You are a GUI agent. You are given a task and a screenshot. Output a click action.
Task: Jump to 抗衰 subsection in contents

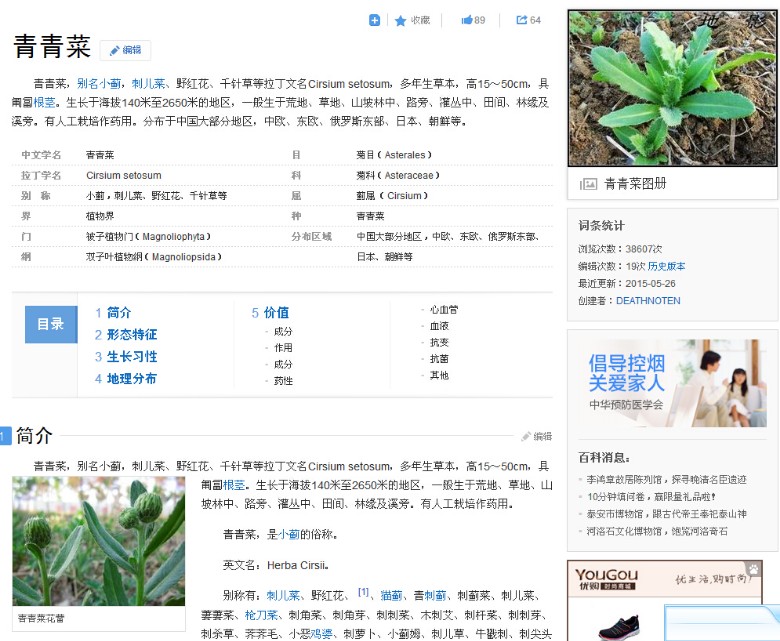pos(439,342)
